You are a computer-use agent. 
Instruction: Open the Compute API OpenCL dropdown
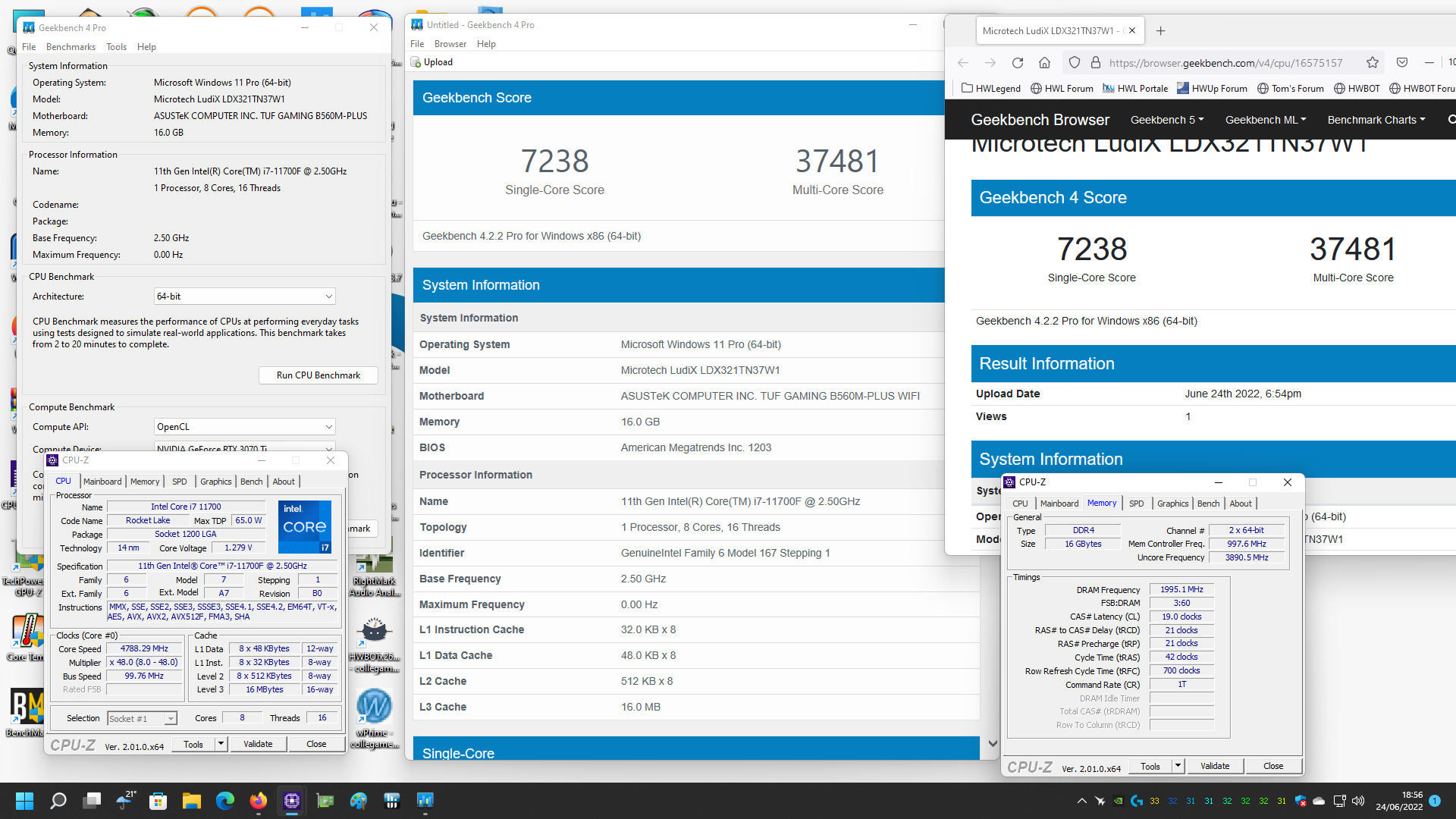(x=244, y=427)
